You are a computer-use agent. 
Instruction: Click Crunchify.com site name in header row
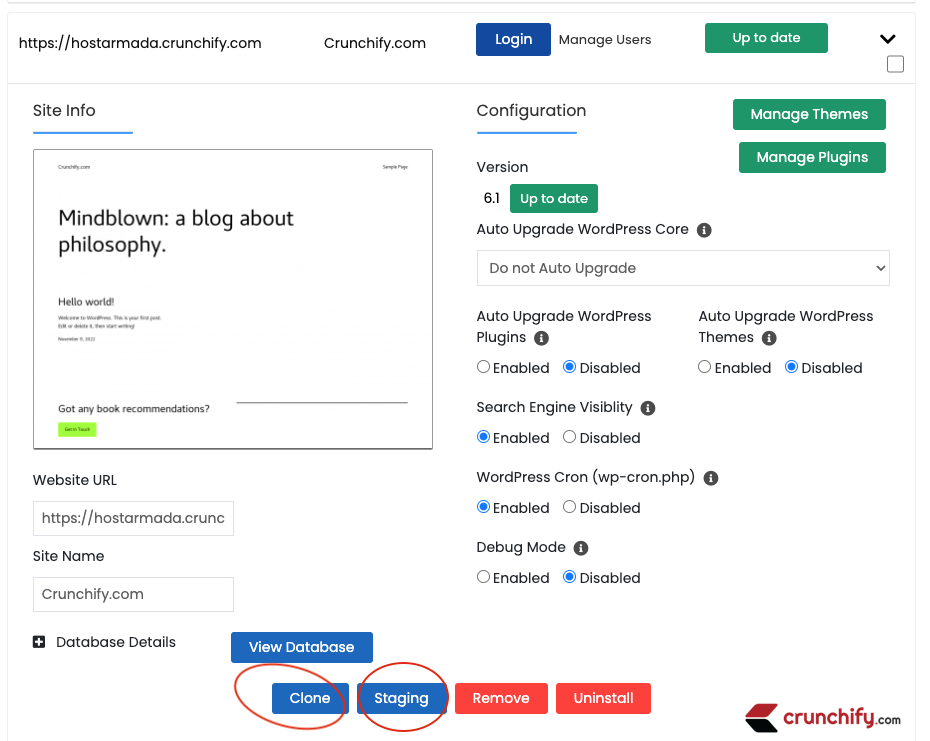coord(375,43)
